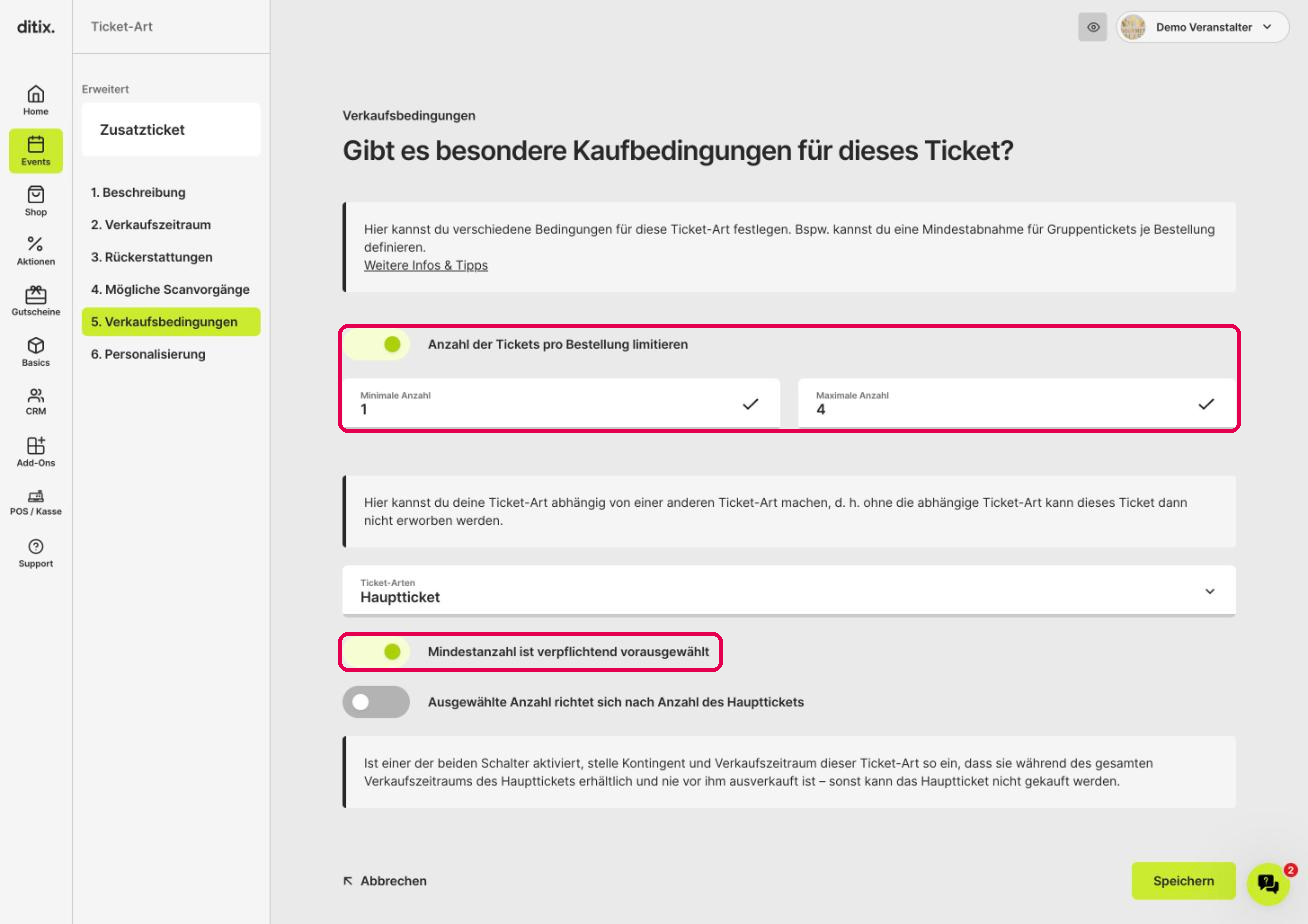Open the chat widget bubble
The width and height of the screenshot is (1308, 924).
[1268, 884]
